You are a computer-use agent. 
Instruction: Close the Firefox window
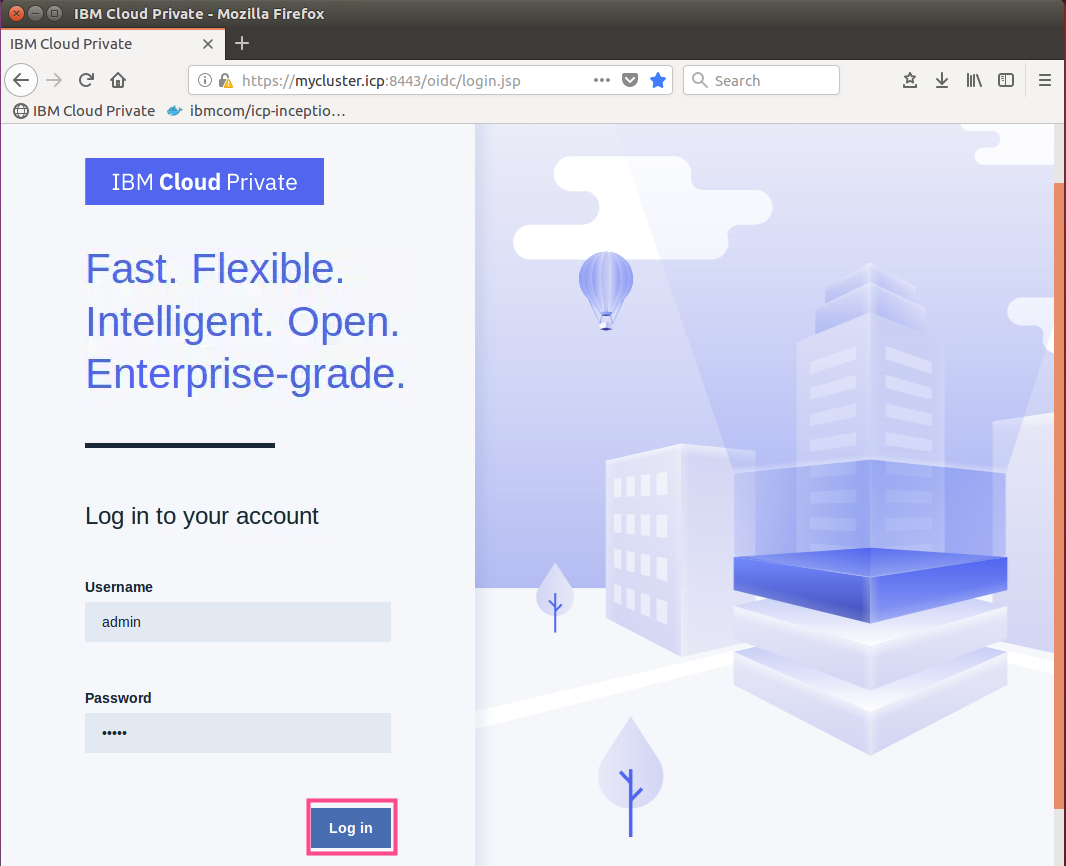pos(16,13)
